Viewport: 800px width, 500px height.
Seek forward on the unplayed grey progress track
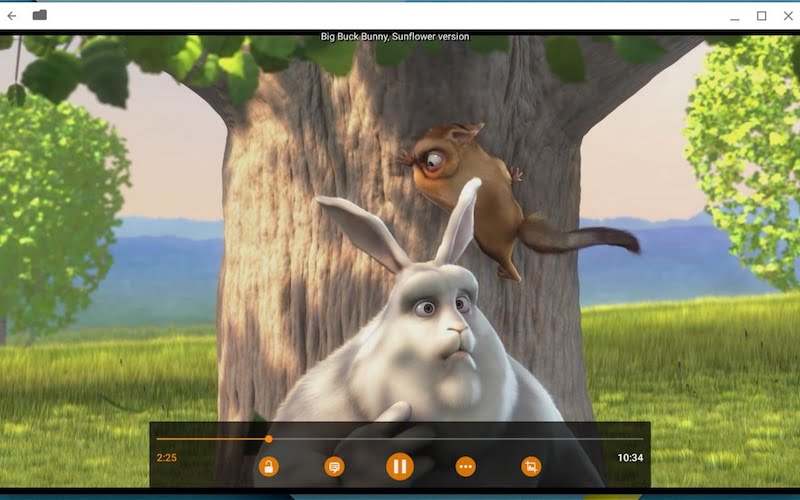tap(450, 438)
